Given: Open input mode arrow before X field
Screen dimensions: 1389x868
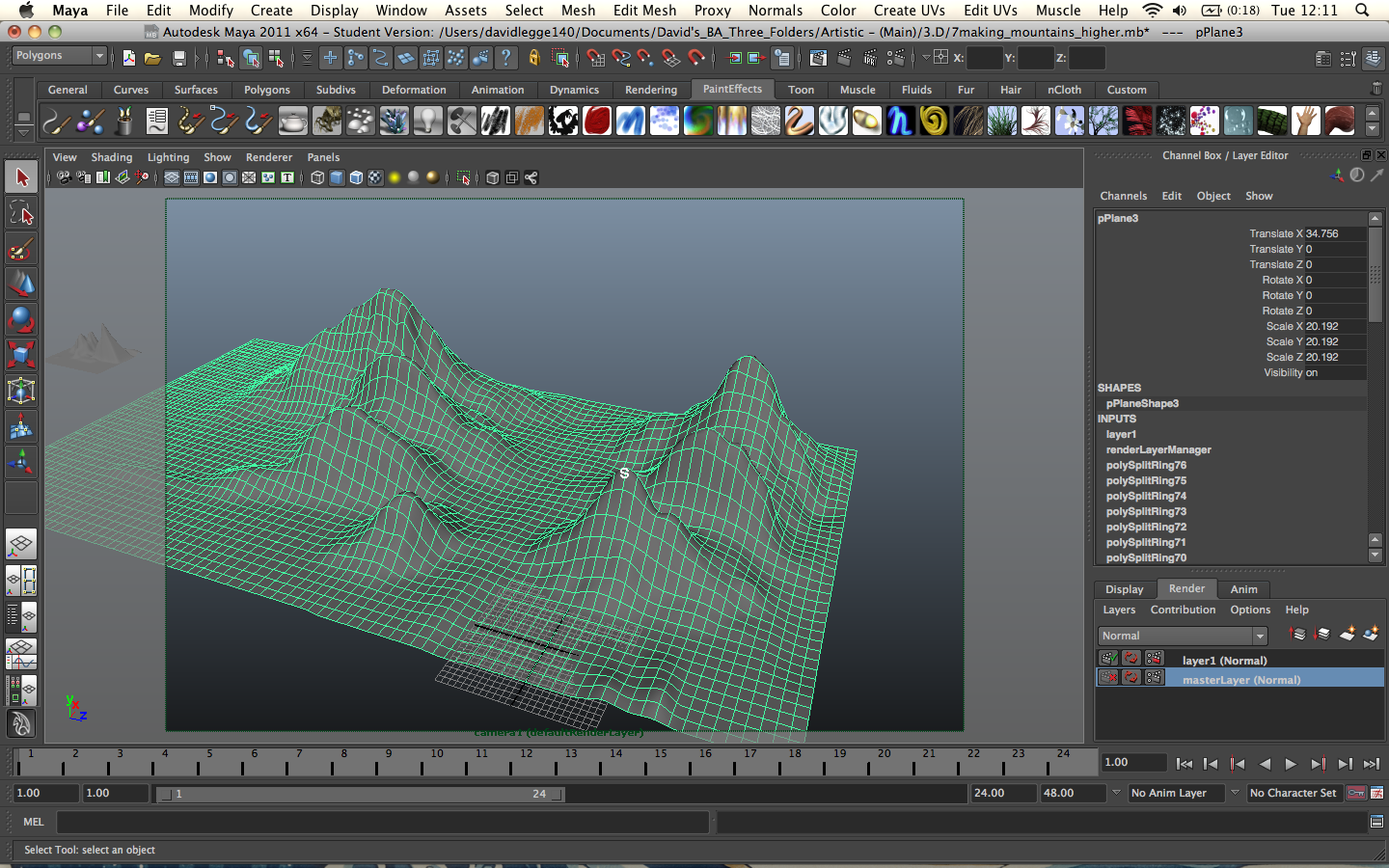Looking at the screenshot, I should coord(926,58).
